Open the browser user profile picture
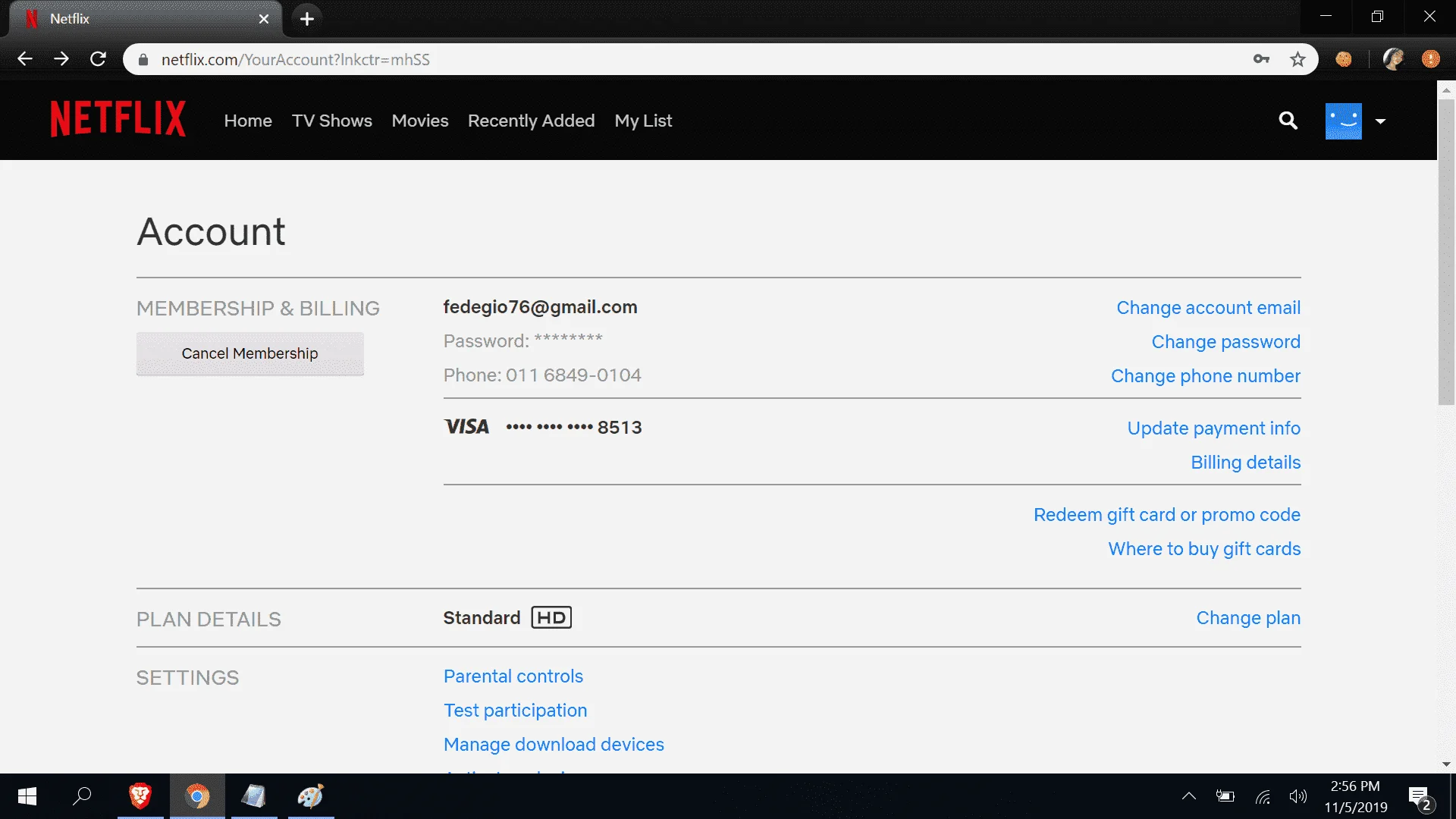Viewport: 1456px width, 819px height. pyautogui.click(x=1393, y=59)
